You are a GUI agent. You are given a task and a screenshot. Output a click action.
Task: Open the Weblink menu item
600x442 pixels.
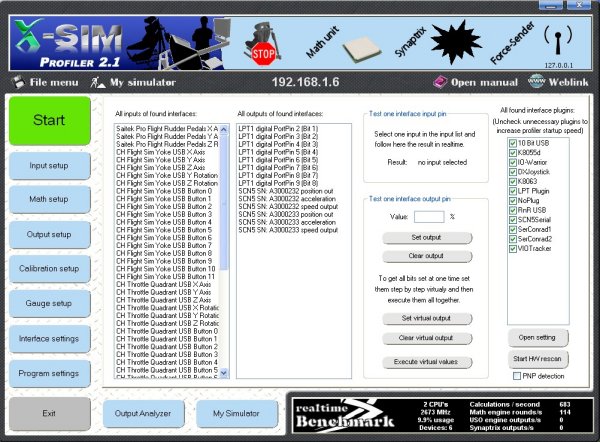pos(568,82)
